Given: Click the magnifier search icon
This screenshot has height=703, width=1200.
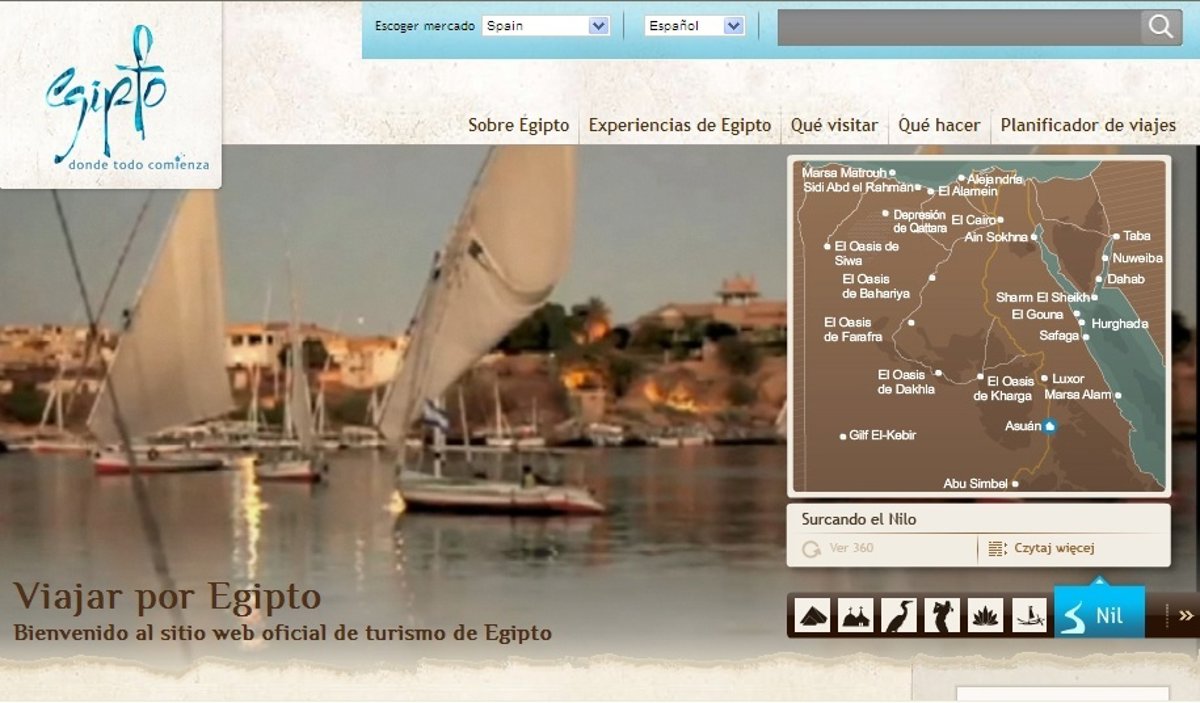Looking at the screenshot, I should [1161, 27].
